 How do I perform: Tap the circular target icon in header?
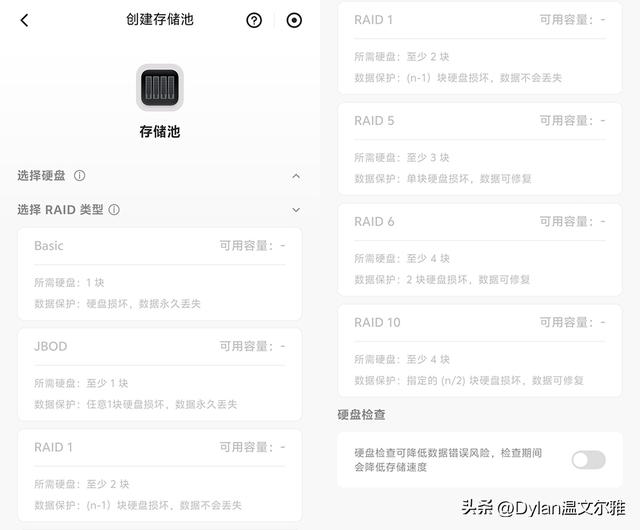tap(294, 20)
